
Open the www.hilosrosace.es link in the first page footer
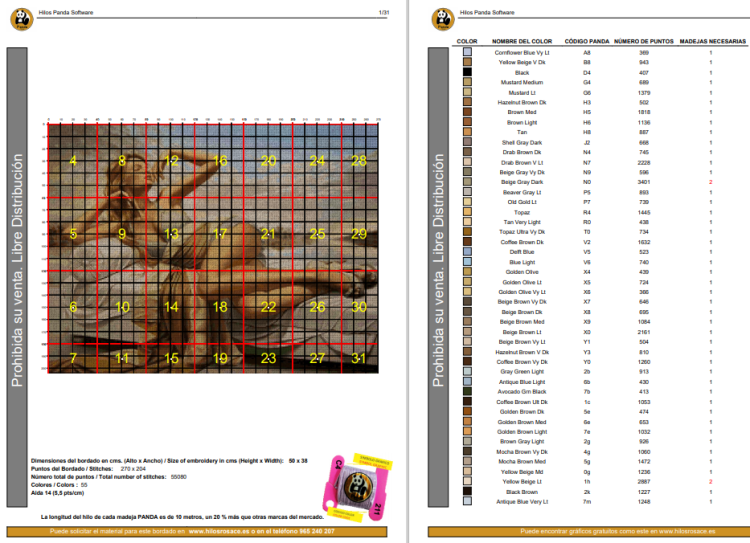click(x=219, y=532)
